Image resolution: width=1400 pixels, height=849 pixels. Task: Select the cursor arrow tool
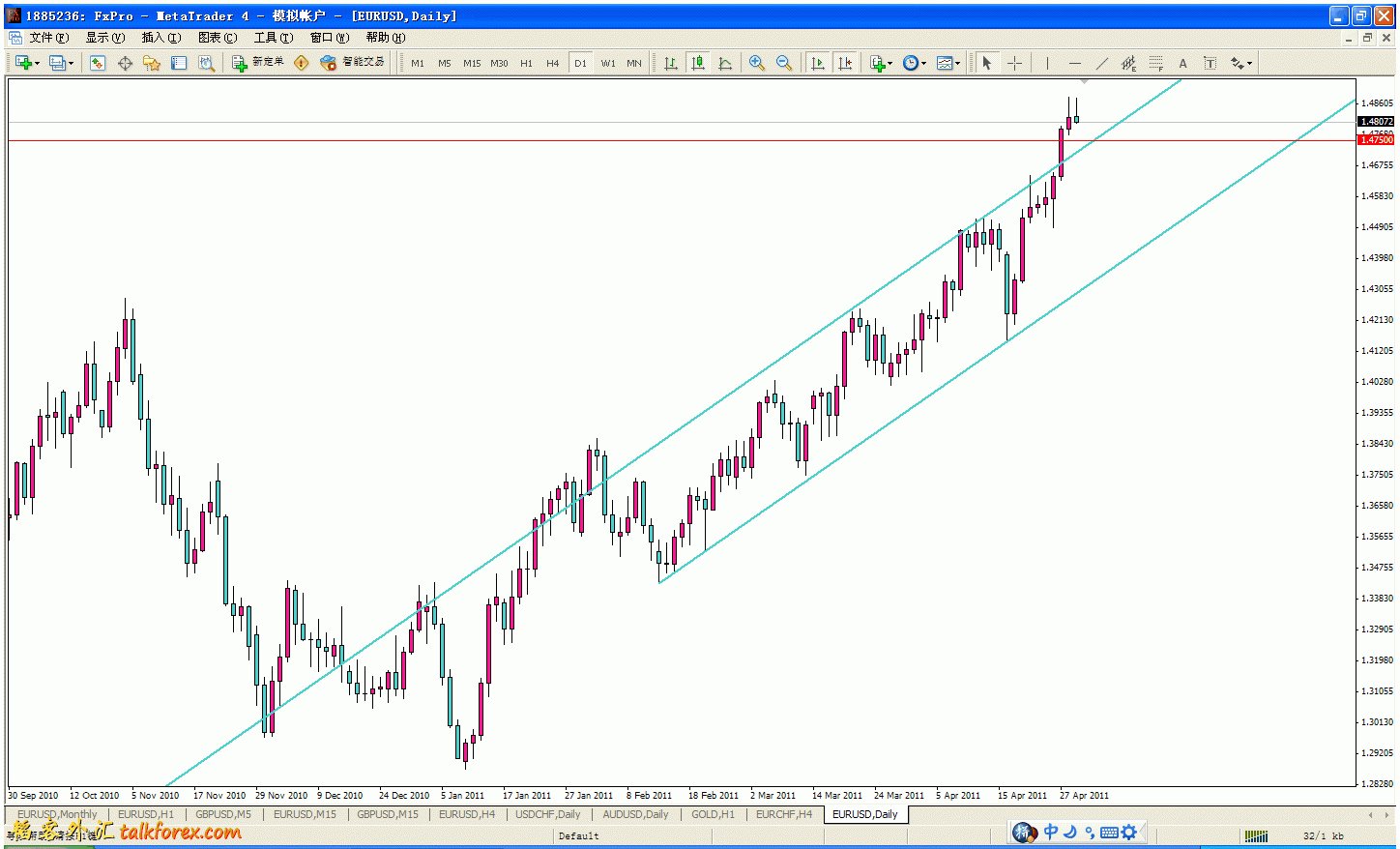point(987,63)
